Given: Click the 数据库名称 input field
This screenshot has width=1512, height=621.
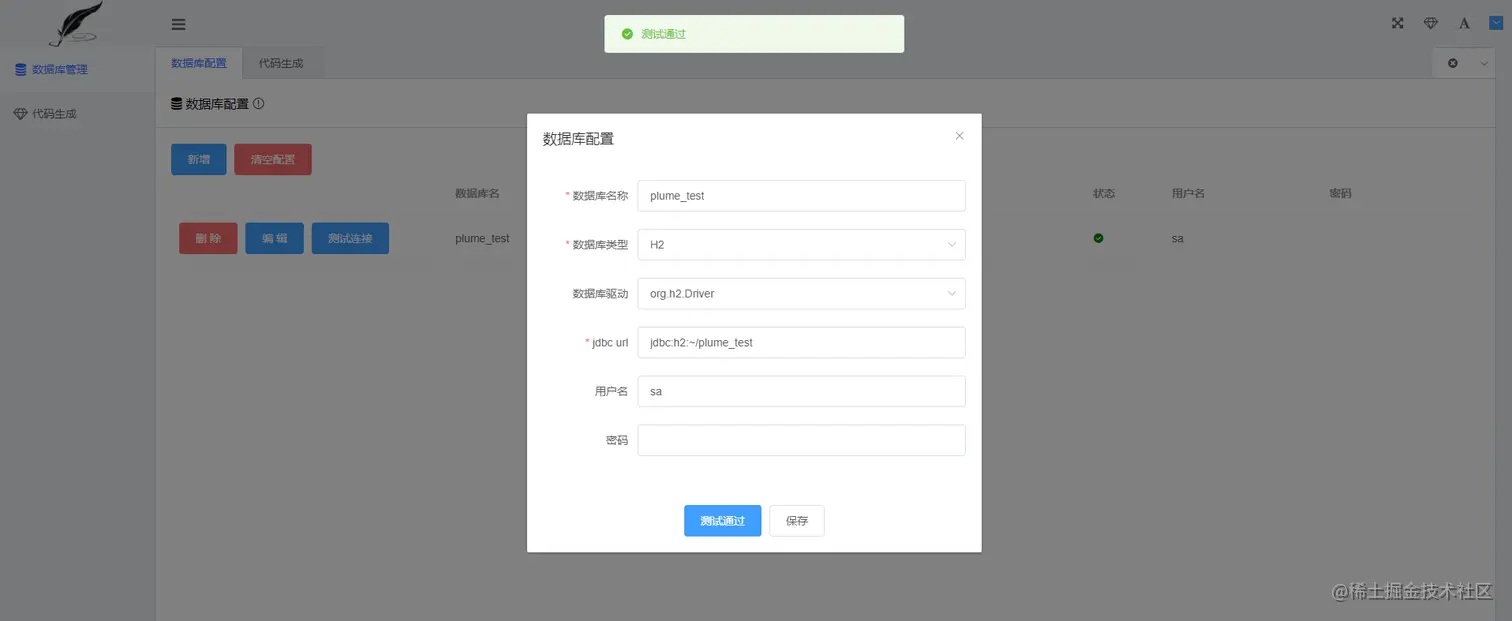Looking at the screenshot, I should coord(801,196).
